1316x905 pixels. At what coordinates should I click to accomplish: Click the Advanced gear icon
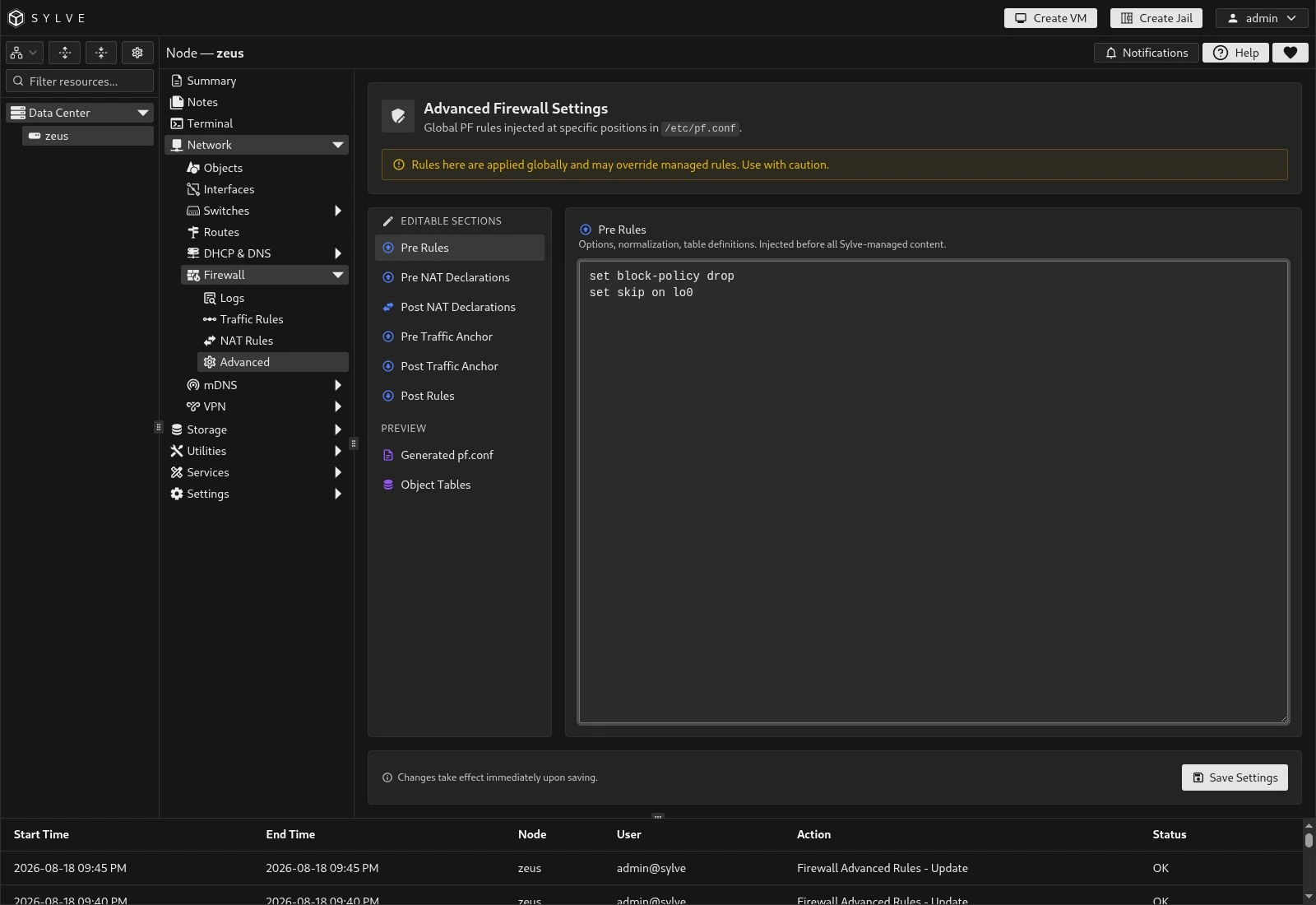[210, 362]
